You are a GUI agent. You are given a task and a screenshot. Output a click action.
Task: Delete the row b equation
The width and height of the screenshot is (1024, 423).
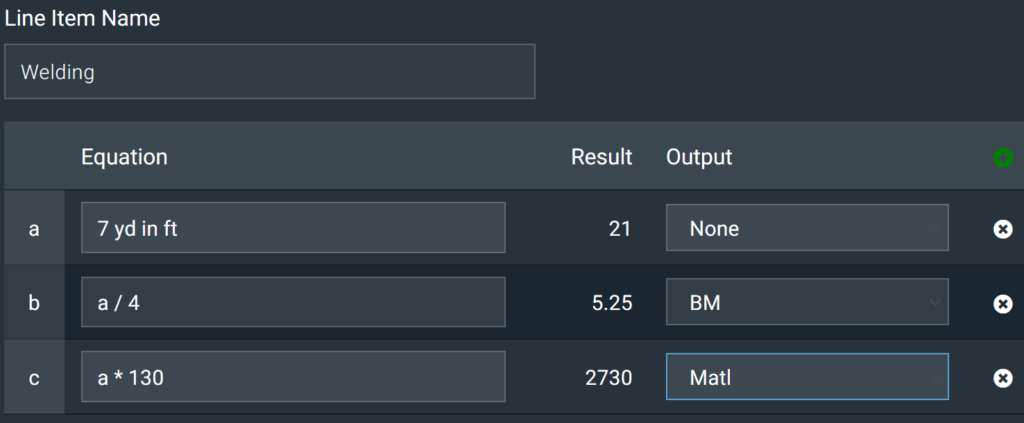1003,303
